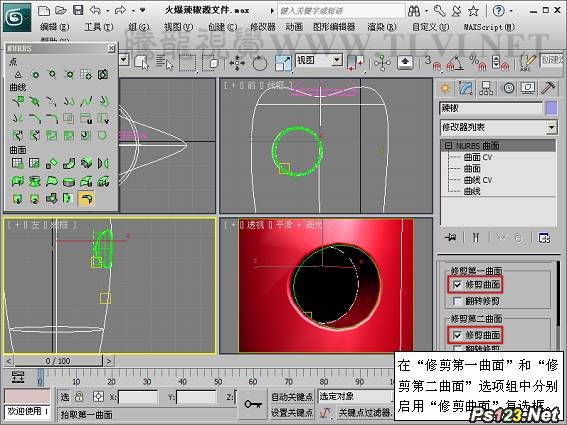
Task: Uncheck 修剪曲面 under 修剪第一曲面
Action: [x=457, y=285]
